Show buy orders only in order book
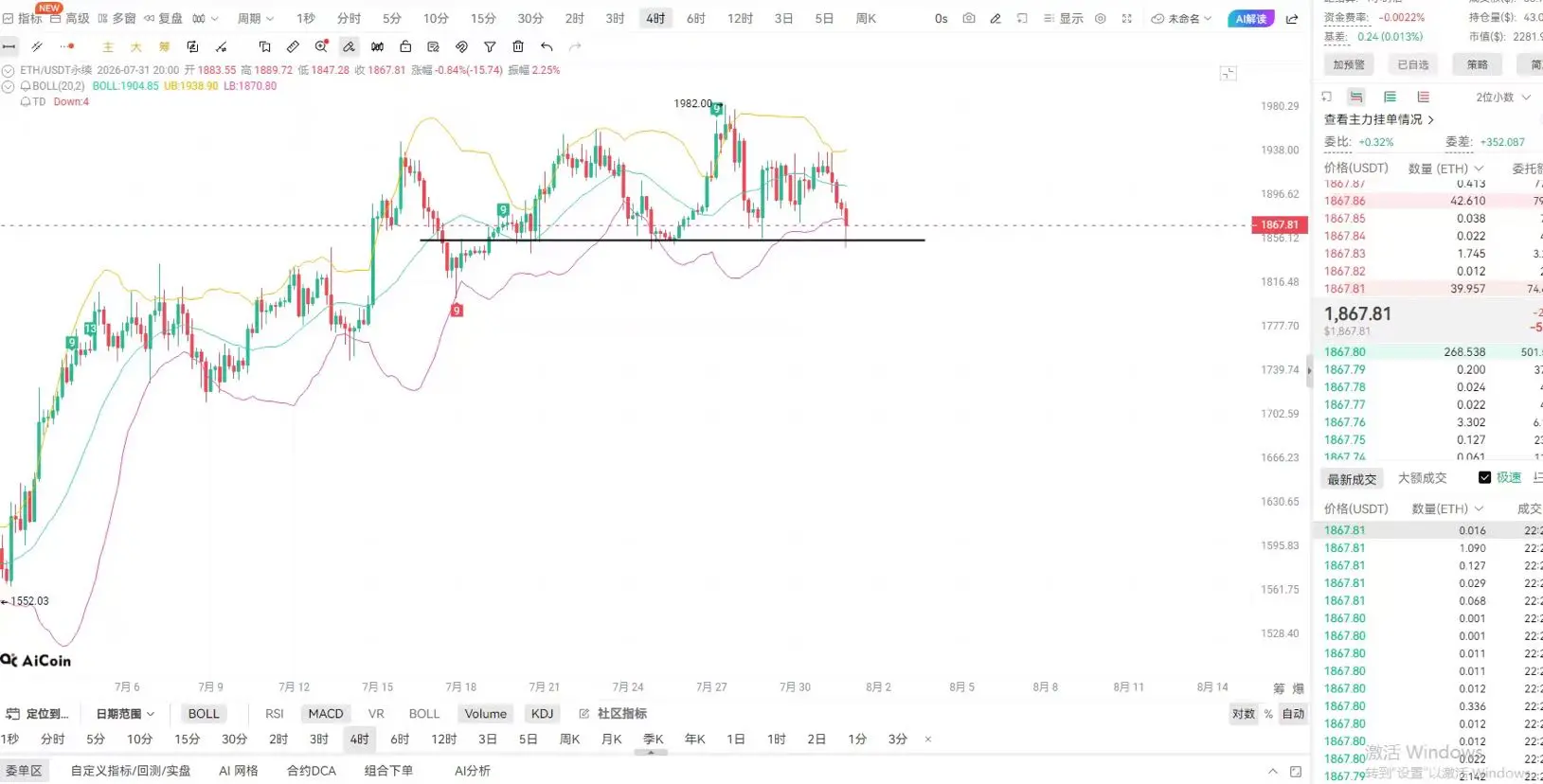The height and width of the screenshot is (784, 1543). click(1390, 97)
